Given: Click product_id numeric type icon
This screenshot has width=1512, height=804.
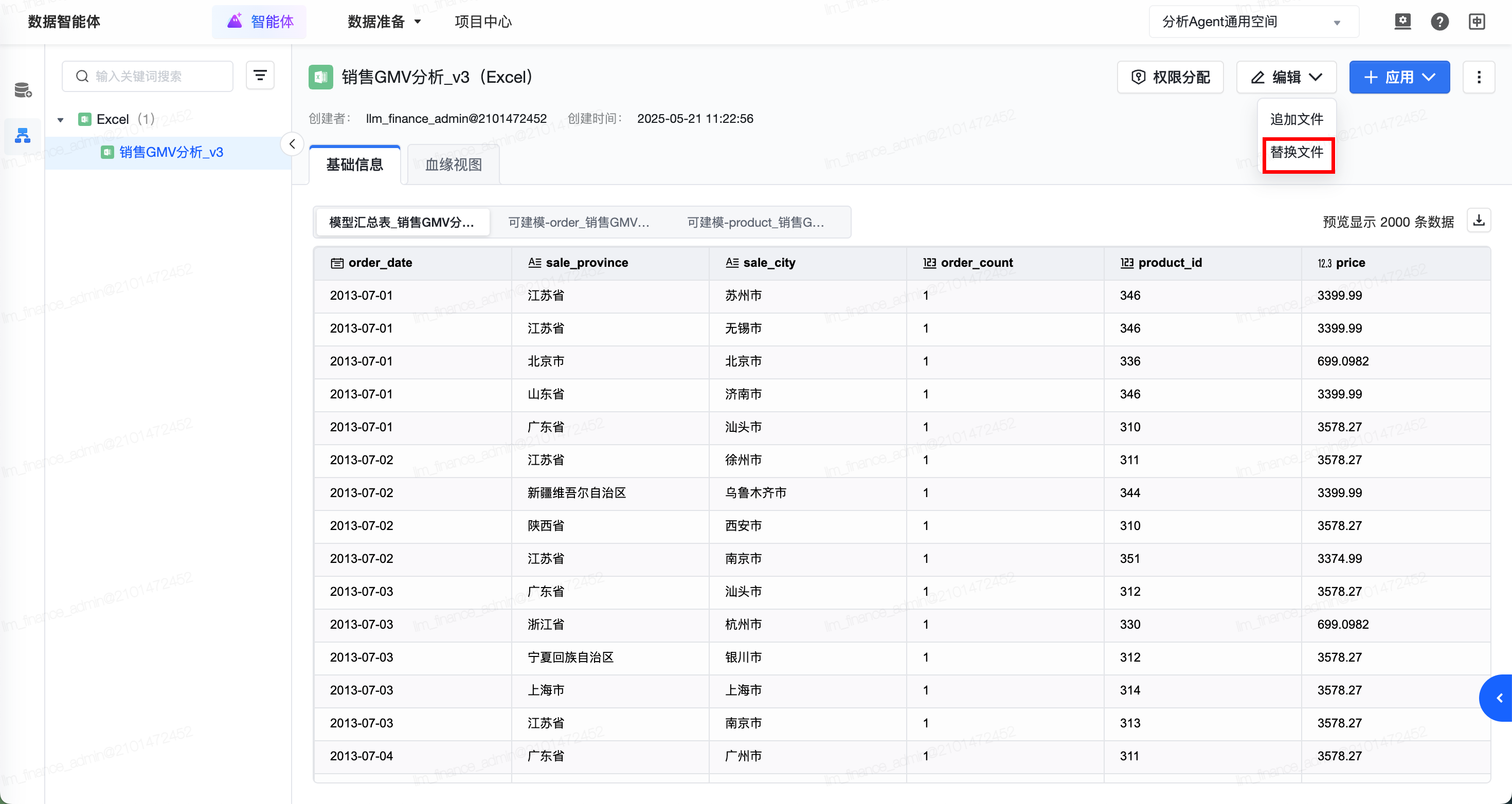Looking at the screenshot, I should pos(1126,263).
